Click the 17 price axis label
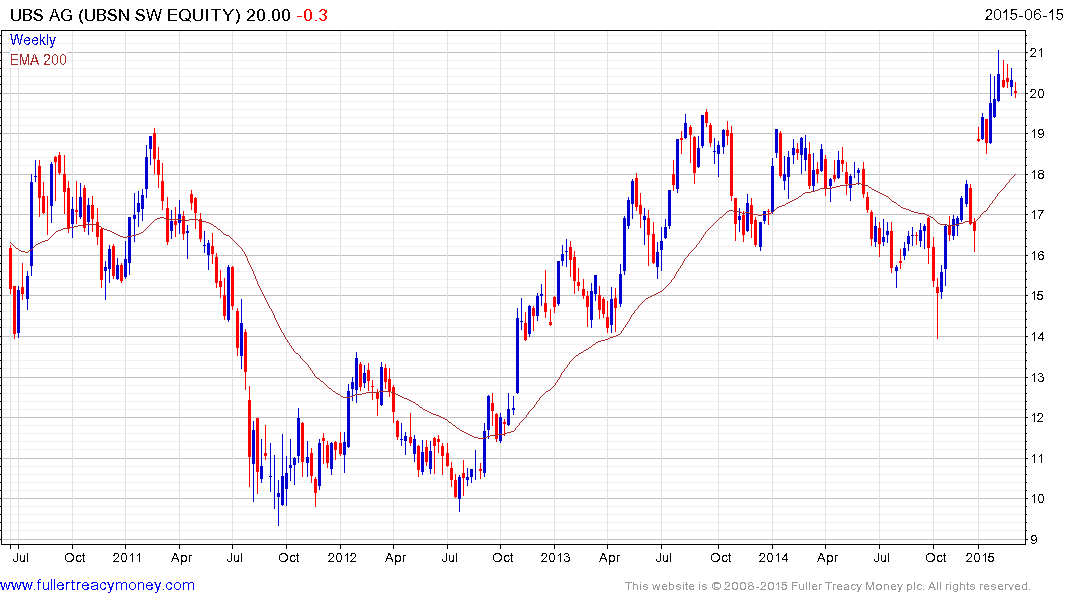Image resolution: width=1075 pixels, height=600 pixels. [1037, 215]
